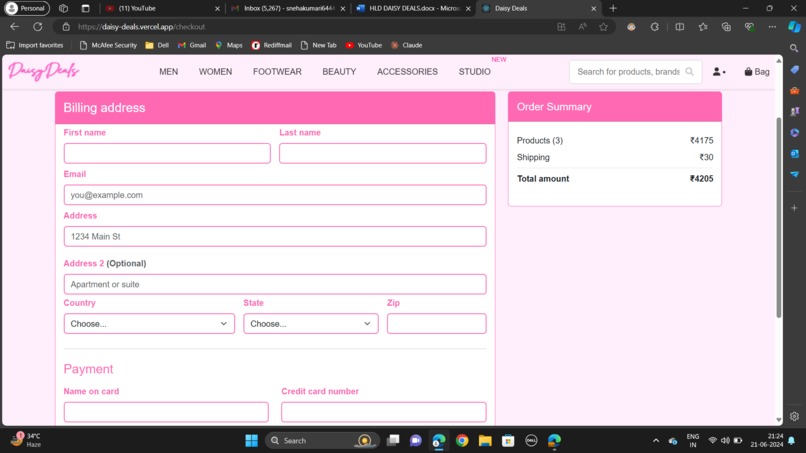Viewport: 806px width, 453px height.
Task: Open File Explorer from the taskbar
Action: coord(485,441)
